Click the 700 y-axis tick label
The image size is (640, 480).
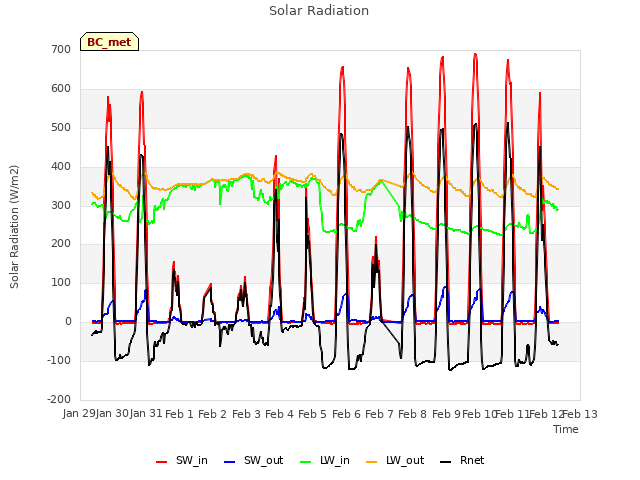pos(61,49)
